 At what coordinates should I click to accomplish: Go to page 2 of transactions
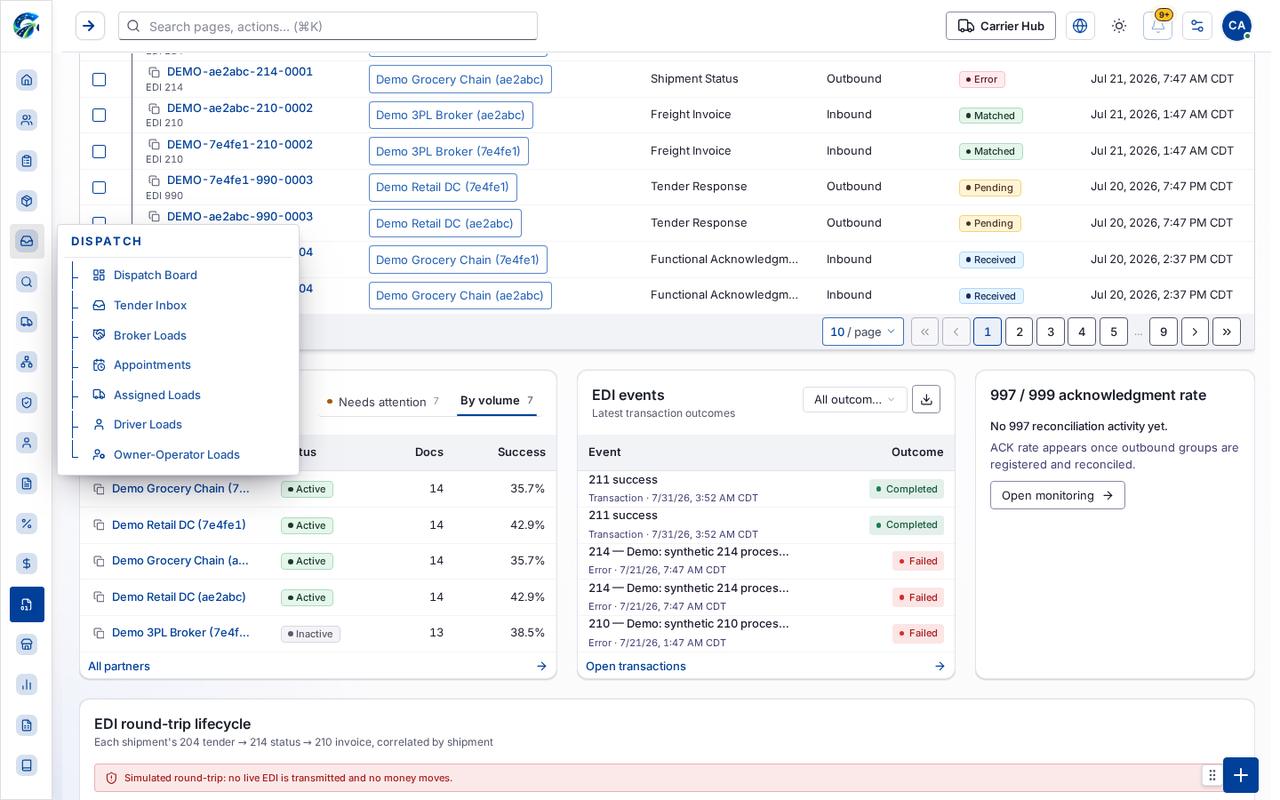pos(1019,332)
